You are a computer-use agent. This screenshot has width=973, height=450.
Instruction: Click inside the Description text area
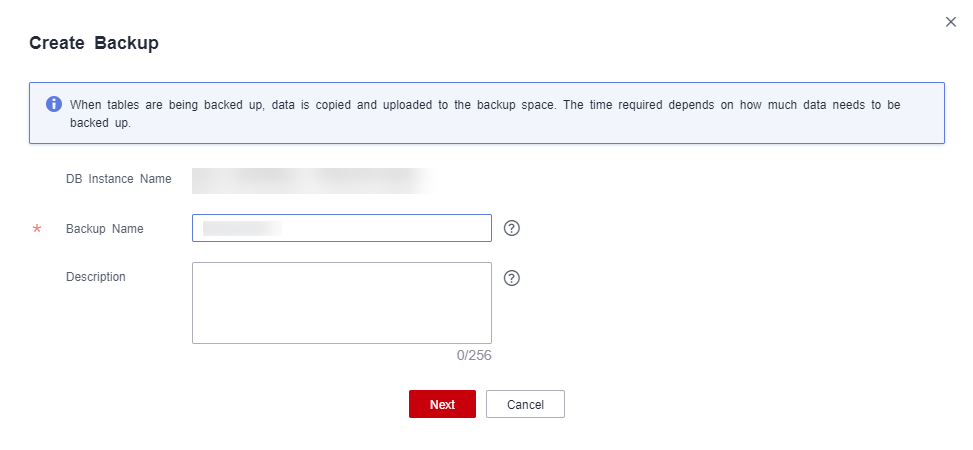click(341, 302)
